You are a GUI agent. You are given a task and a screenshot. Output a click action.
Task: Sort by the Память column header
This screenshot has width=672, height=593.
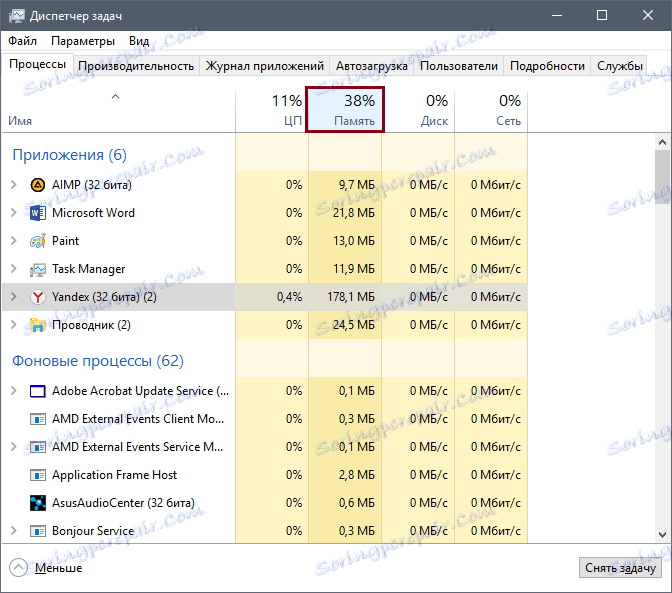pos(345,110)
